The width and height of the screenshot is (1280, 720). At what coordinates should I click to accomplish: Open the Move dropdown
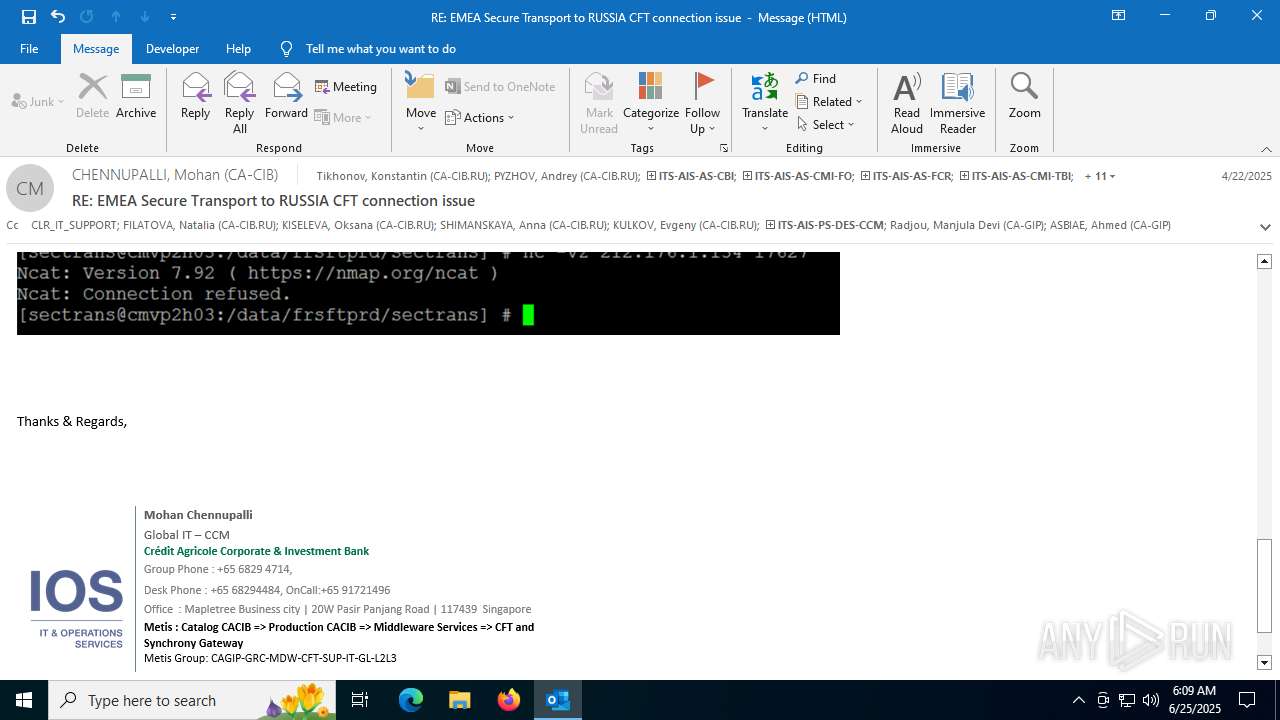click(x=421, y=103)
